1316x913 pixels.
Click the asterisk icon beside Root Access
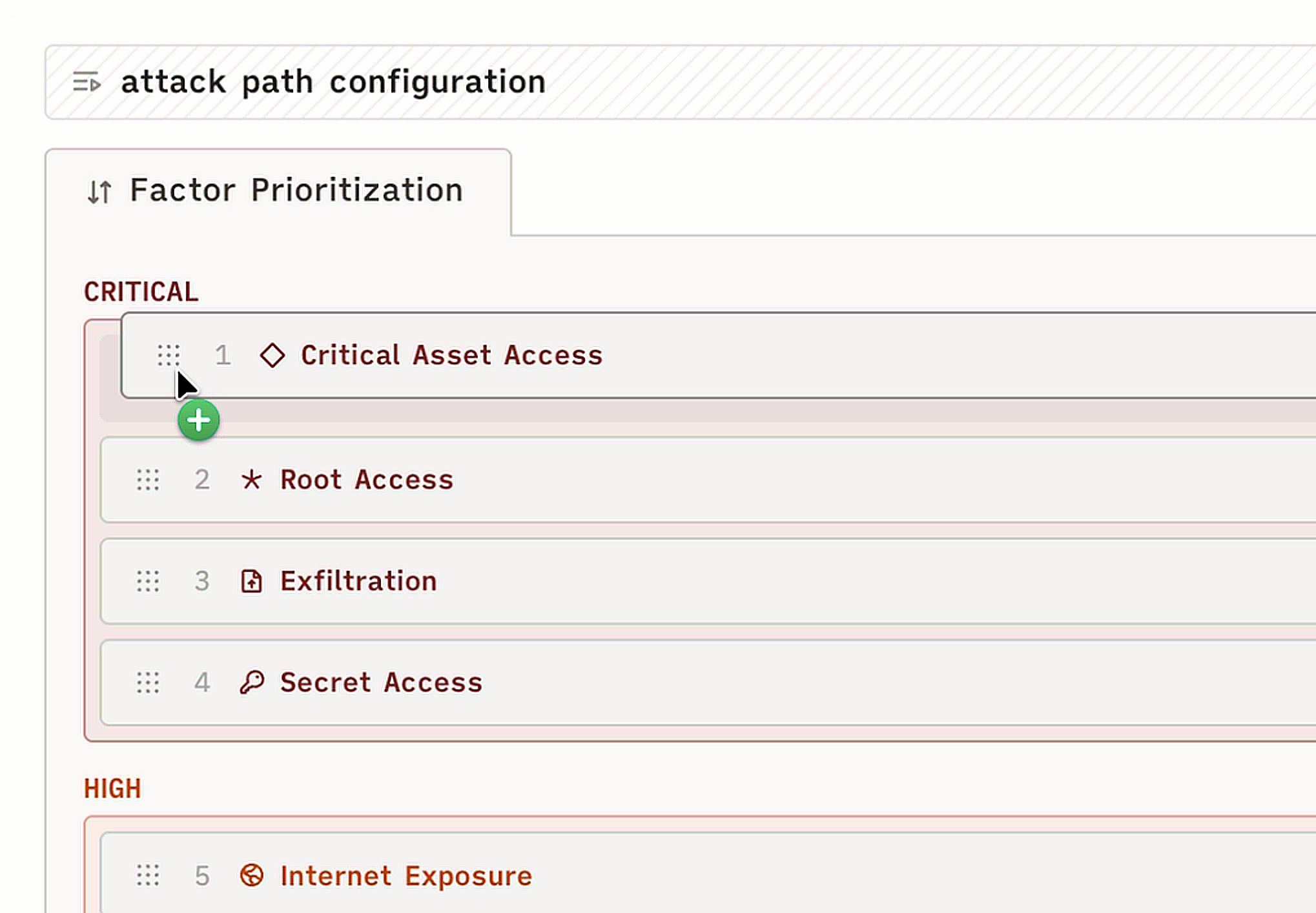pyautogui.click(x=251, y=480)
